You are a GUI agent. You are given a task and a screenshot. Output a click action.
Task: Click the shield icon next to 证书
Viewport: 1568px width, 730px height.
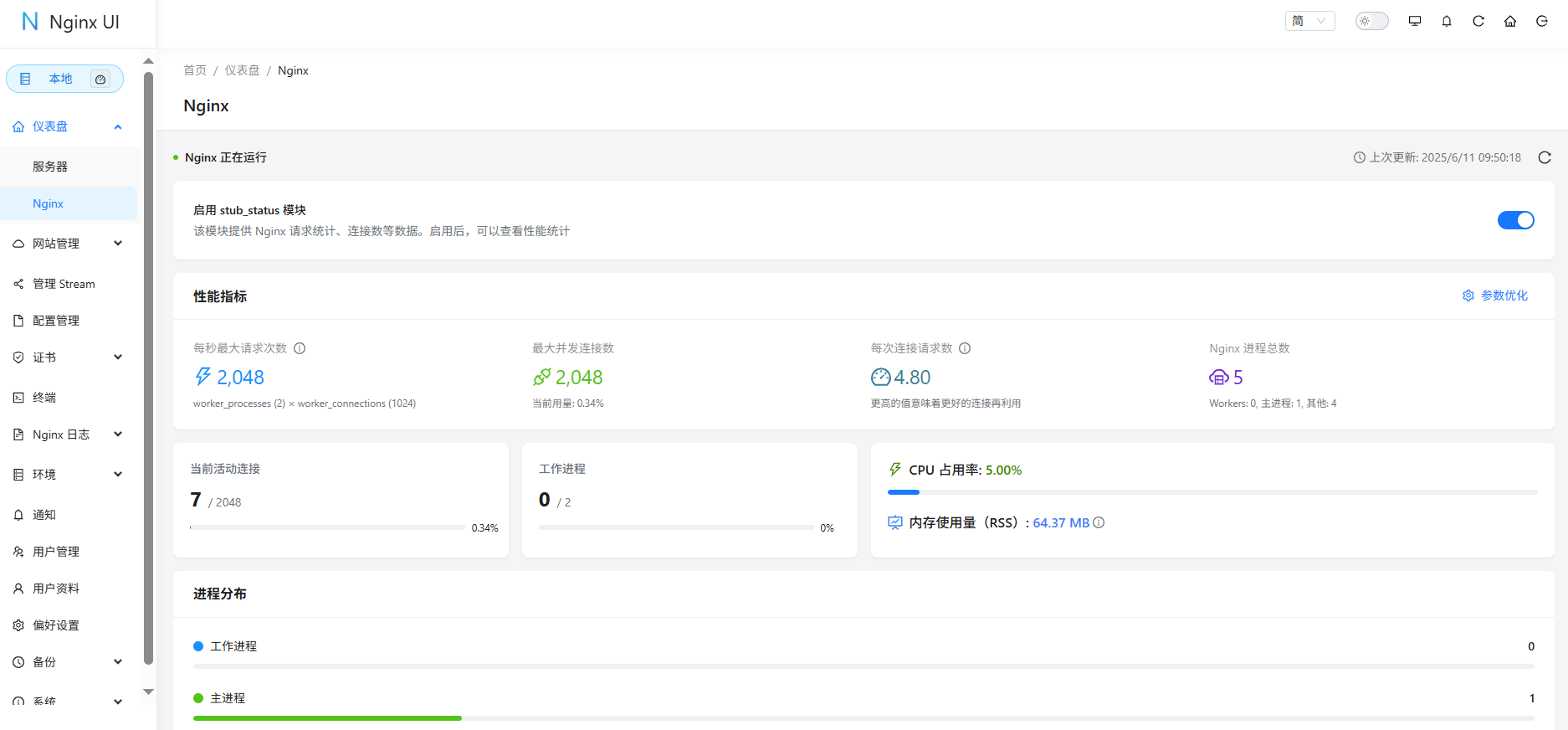point(18,357)
